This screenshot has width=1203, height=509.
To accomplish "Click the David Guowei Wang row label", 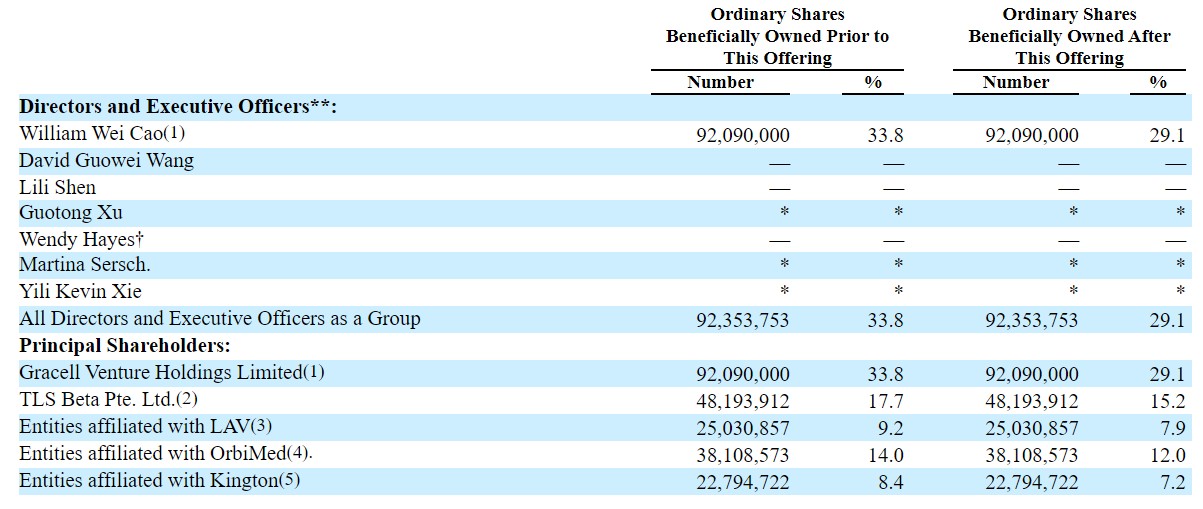I will (106, 161).
